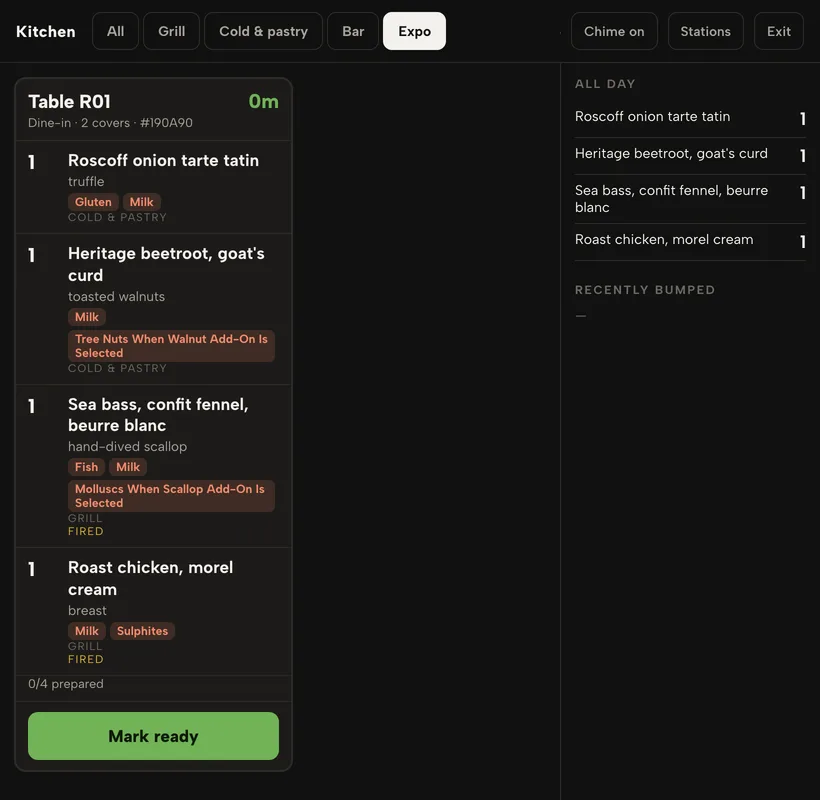Click the Milk tag beside Fish
The width and height of the screenshot is (820, 800).
pos(128,467)
